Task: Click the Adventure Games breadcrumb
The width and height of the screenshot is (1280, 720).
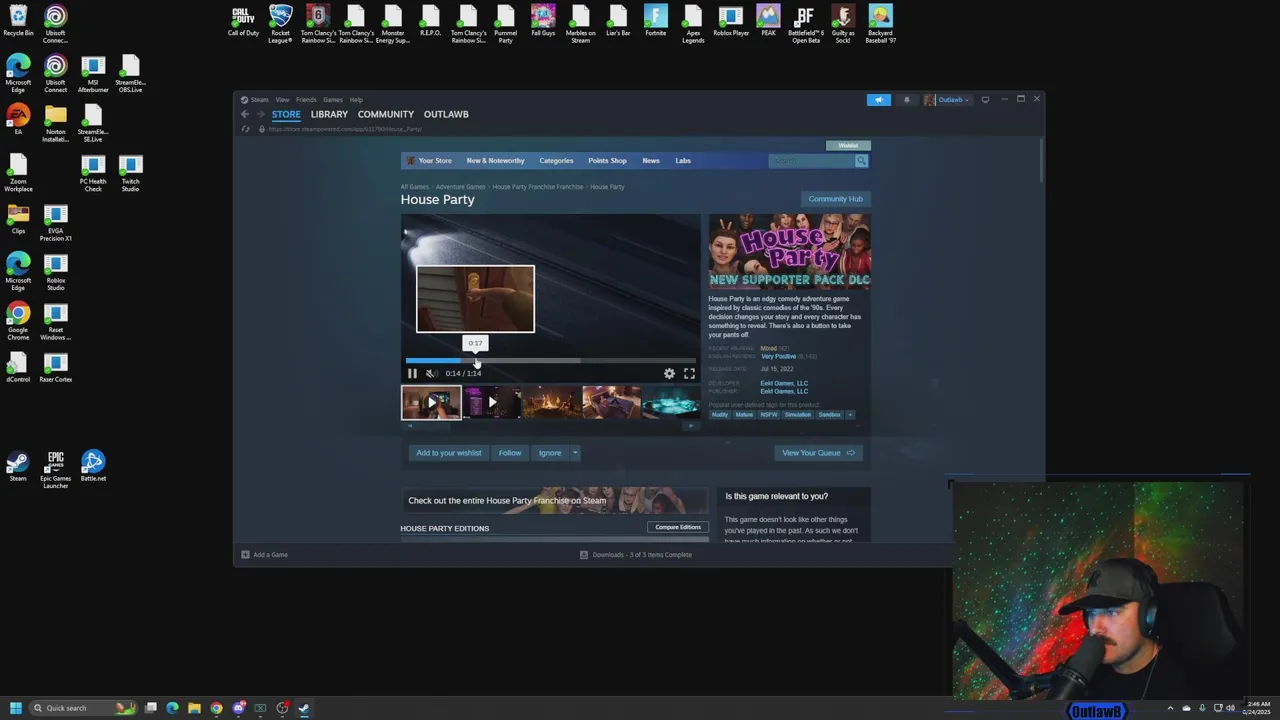Action: [x=460, y=187]
